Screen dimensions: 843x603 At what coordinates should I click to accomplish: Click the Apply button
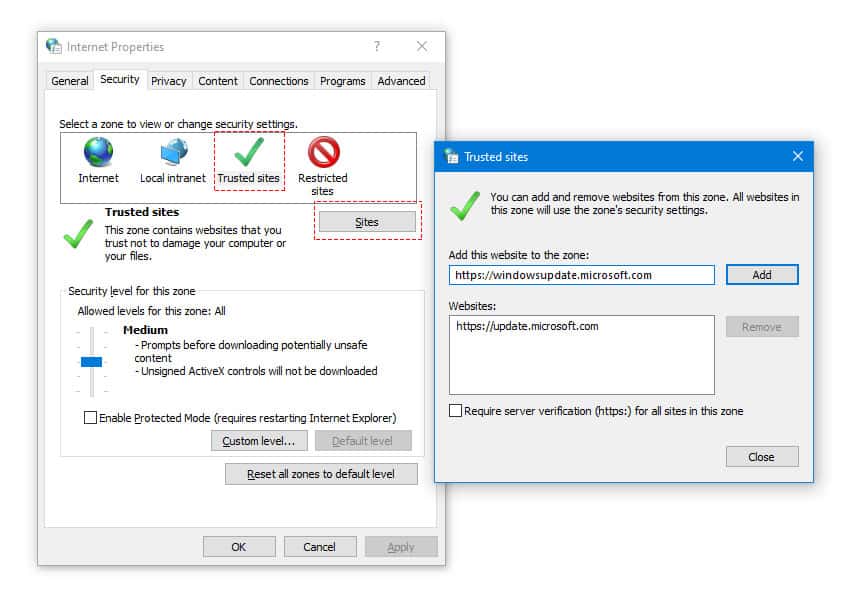(x=401, y=547)
